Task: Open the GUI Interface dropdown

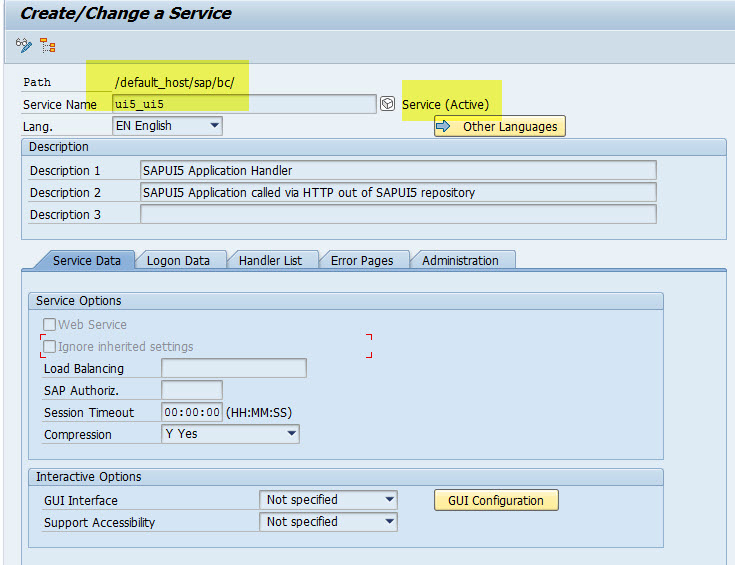Action: (x=328, y=500)
